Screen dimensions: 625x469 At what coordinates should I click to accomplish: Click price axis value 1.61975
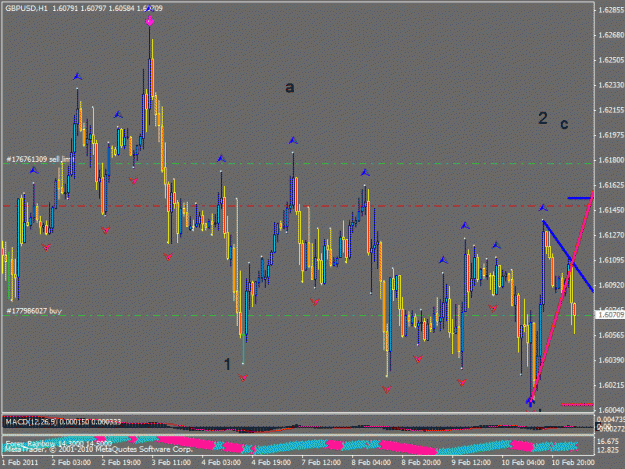pyautogui.click(x=611, y=135)
